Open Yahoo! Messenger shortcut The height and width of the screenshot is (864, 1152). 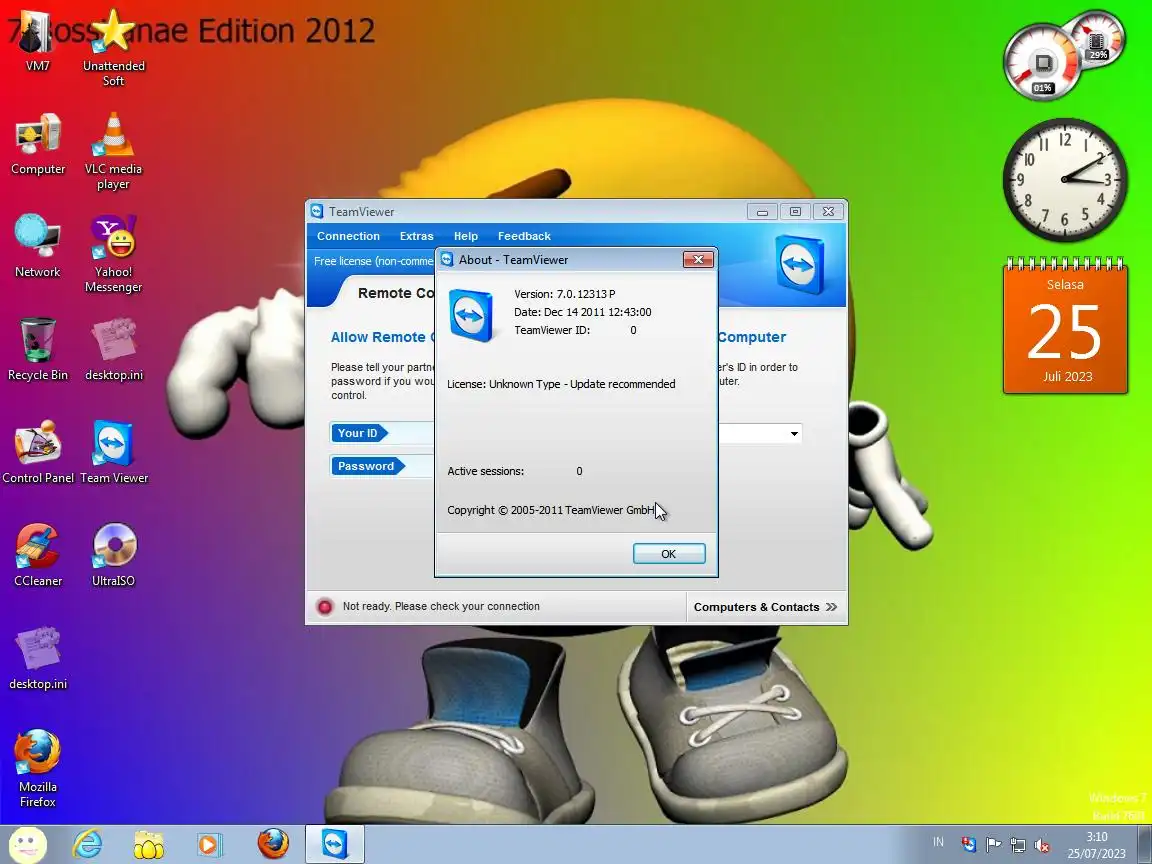click(113, 254)
